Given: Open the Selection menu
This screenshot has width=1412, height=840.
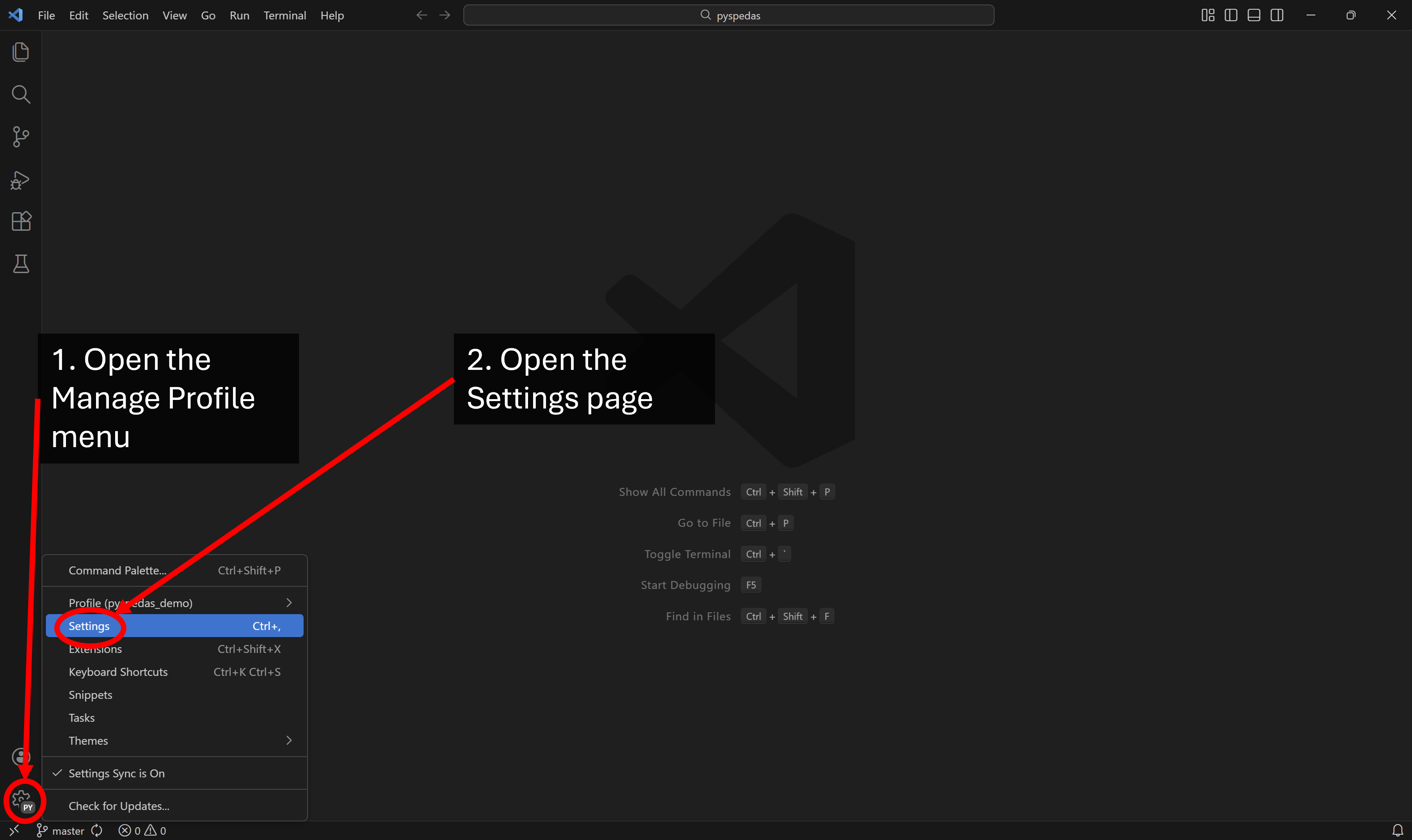Looking at the screenshot, I should (125, 15).
